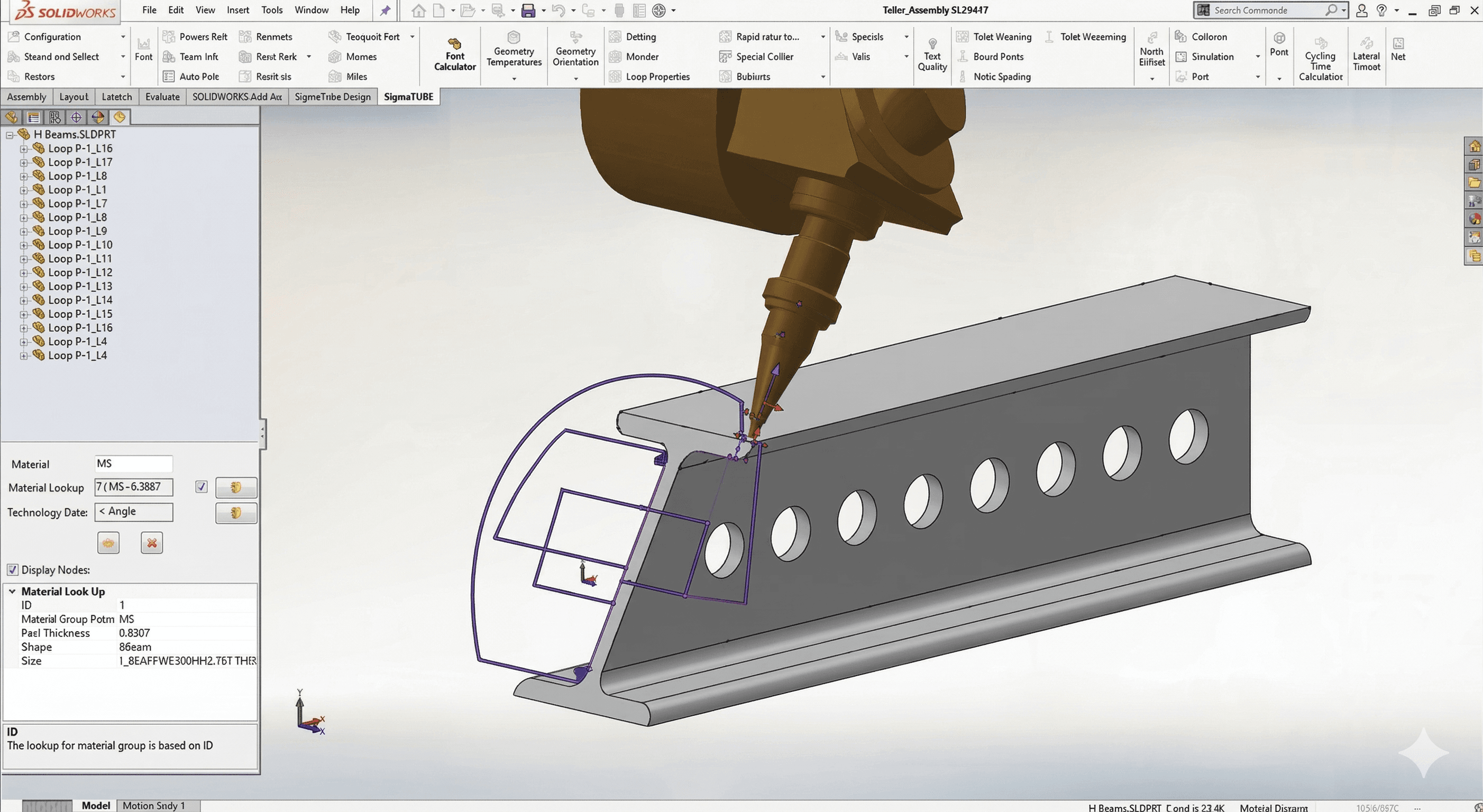The height and width of the screenshot is (812, 1483).
Task: Click the Detting ribbon tool
Action: coord(632,37)
